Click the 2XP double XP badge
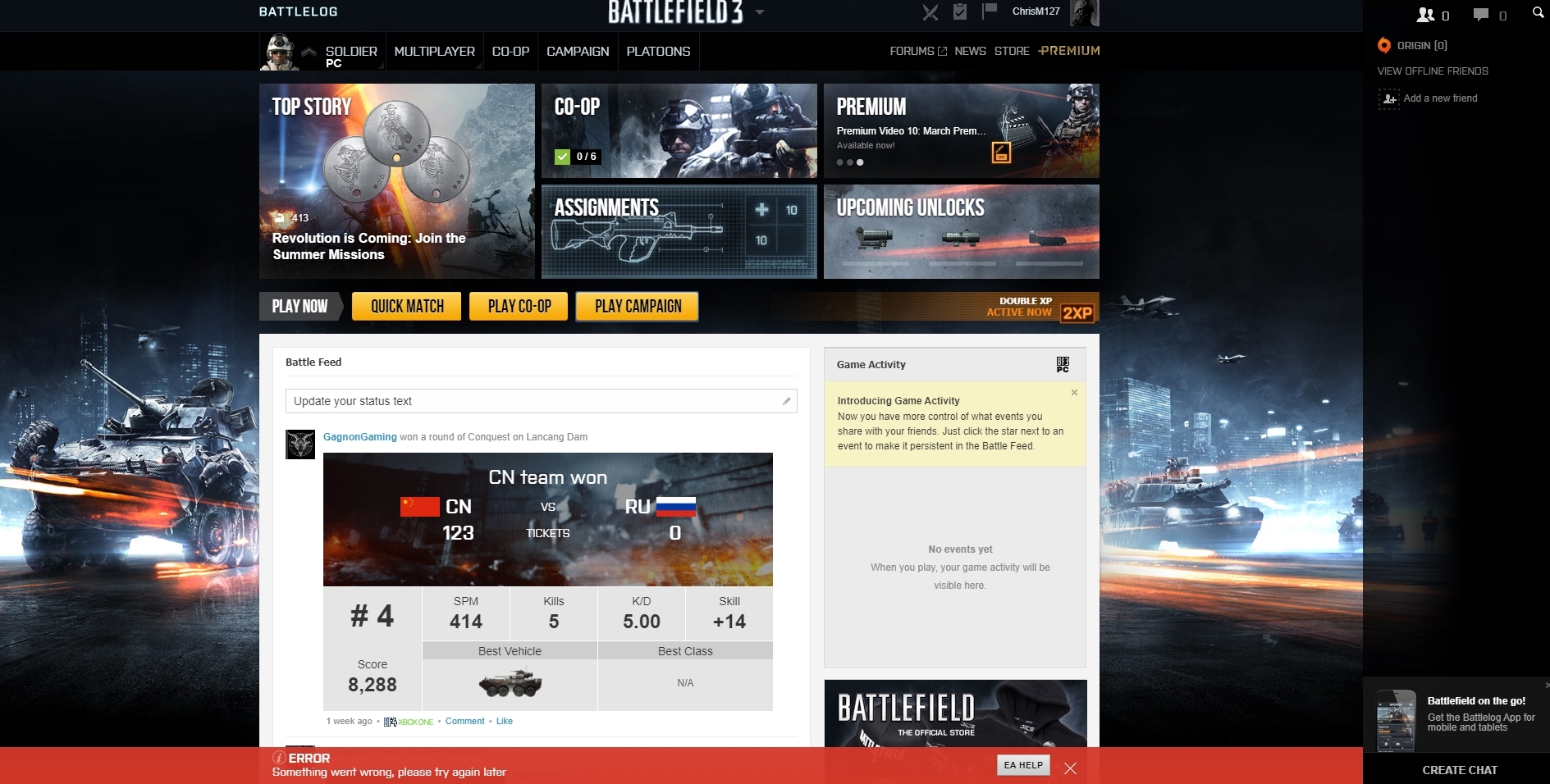This screenshot has width=1550, height=784. 1077,312
